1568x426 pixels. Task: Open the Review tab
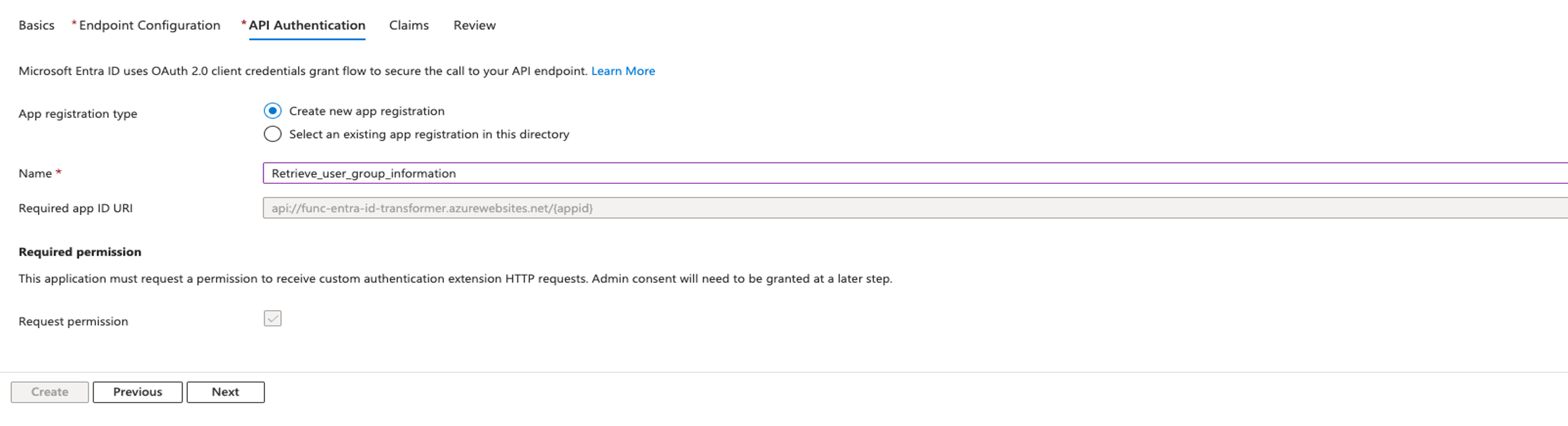click(x=474, y=25)
